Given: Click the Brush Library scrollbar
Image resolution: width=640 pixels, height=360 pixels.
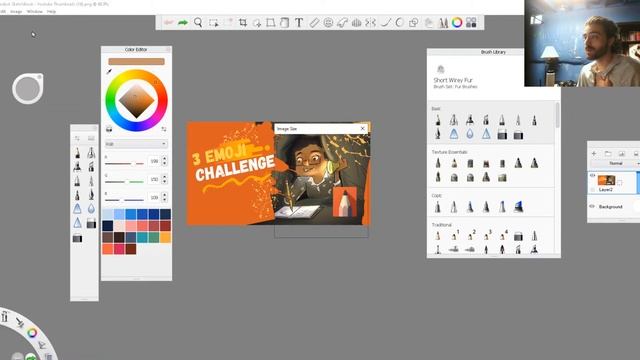Looking at the screenshot, I should tap(557, 115).
